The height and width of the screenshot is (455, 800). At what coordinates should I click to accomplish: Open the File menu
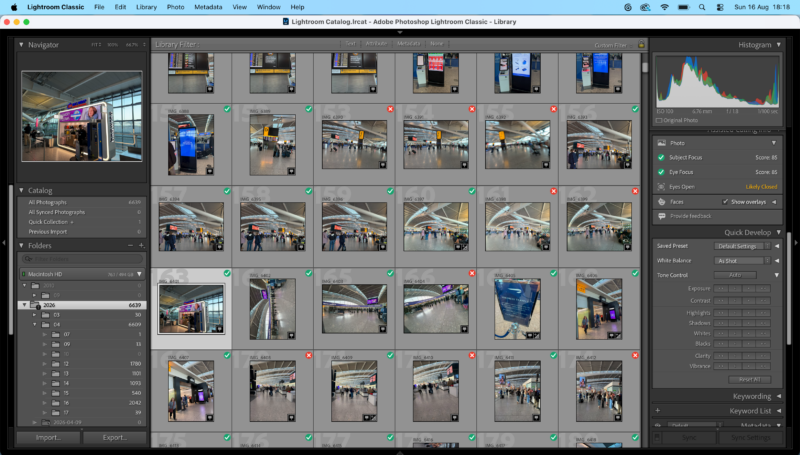99,7
